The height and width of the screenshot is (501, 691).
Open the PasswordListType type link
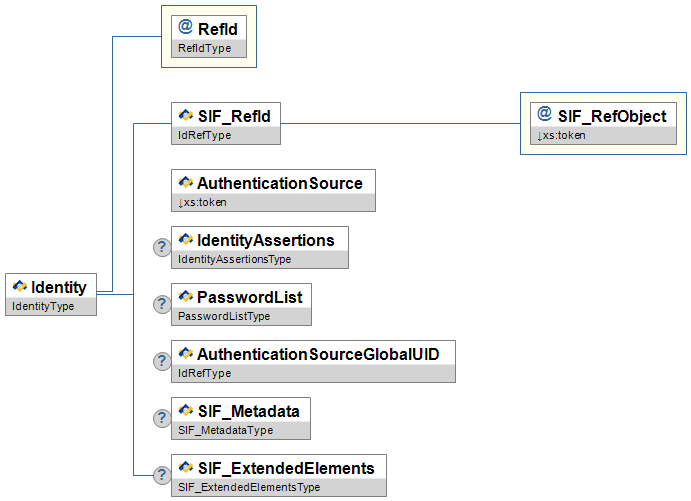[x=224, y=317]
